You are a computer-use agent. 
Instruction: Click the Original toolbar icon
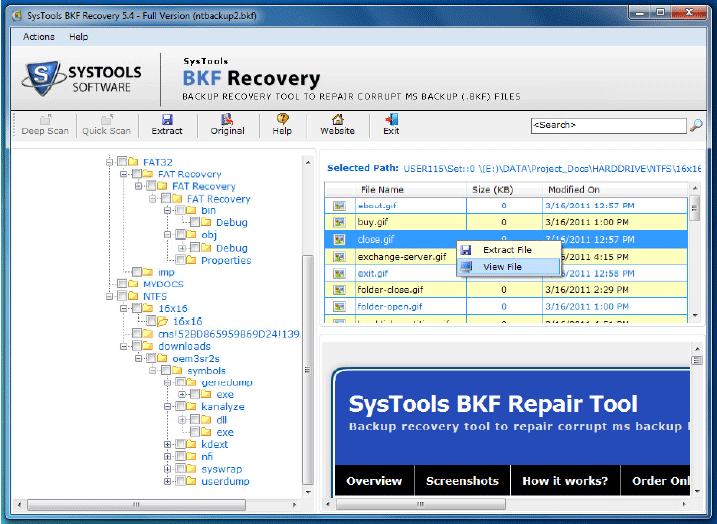[x=227, y=119]
